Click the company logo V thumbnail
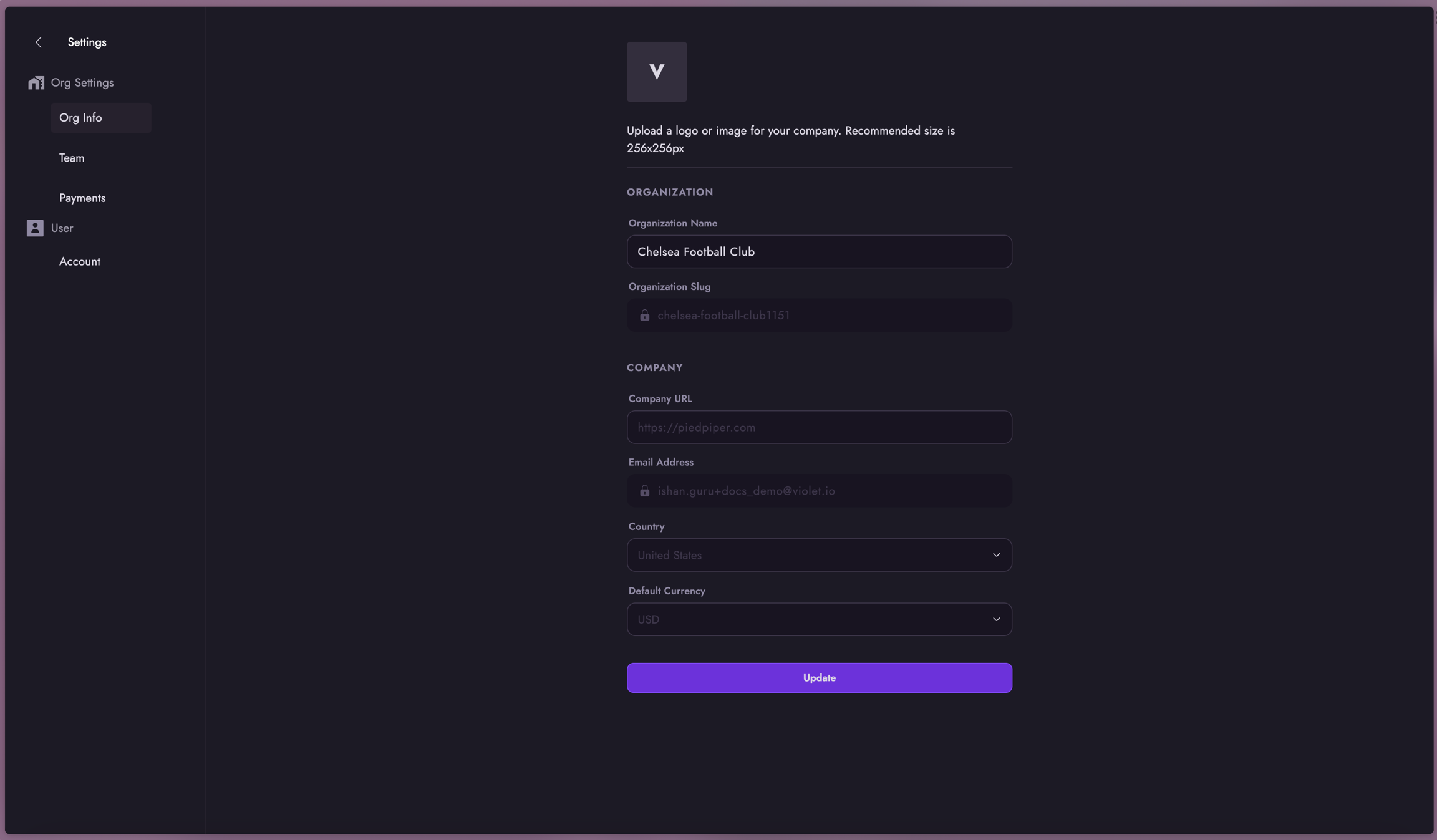 (657, 72)
